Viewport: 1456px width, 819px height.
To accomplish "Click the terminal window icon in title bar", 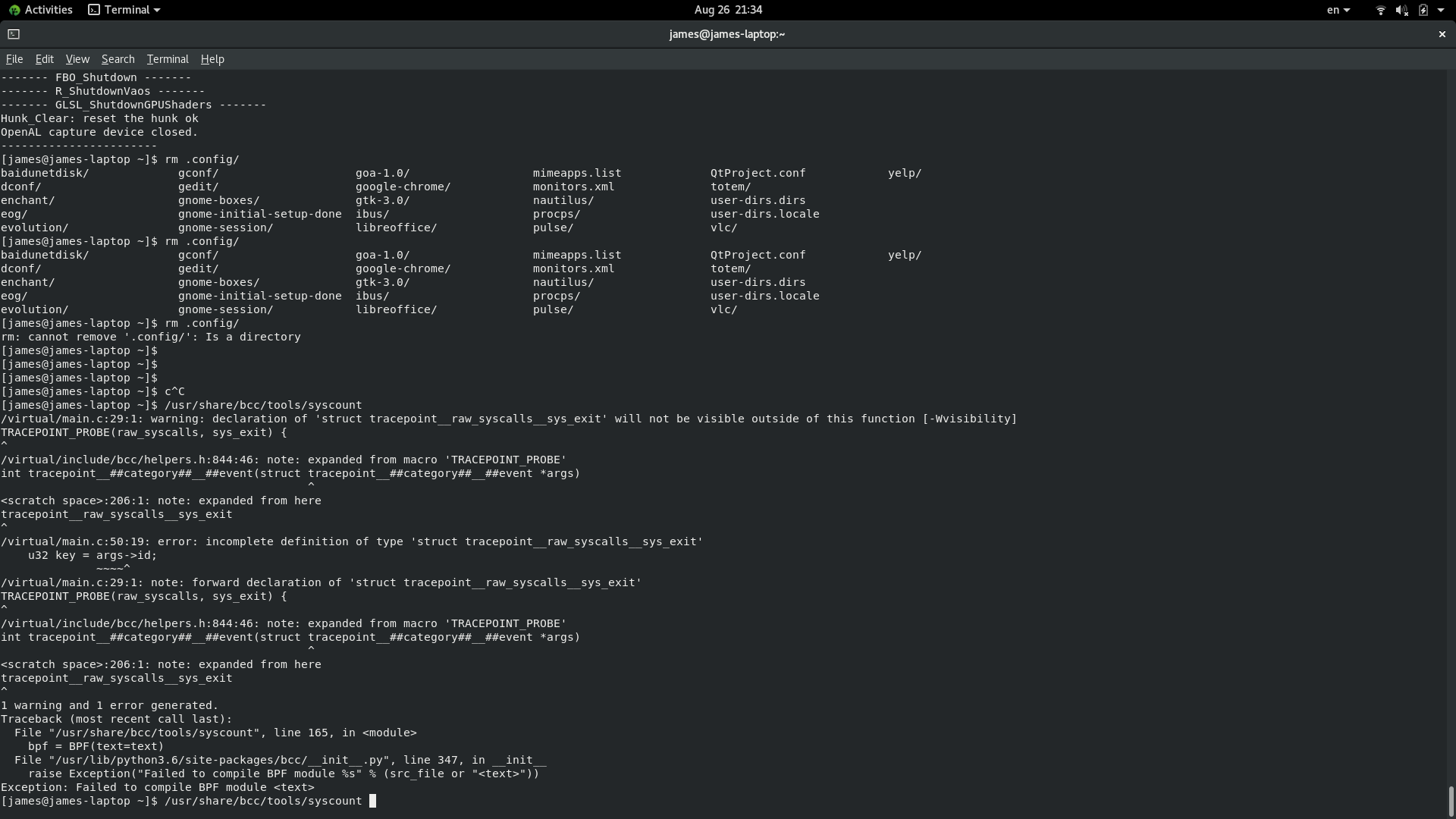I will coord(14,34).
